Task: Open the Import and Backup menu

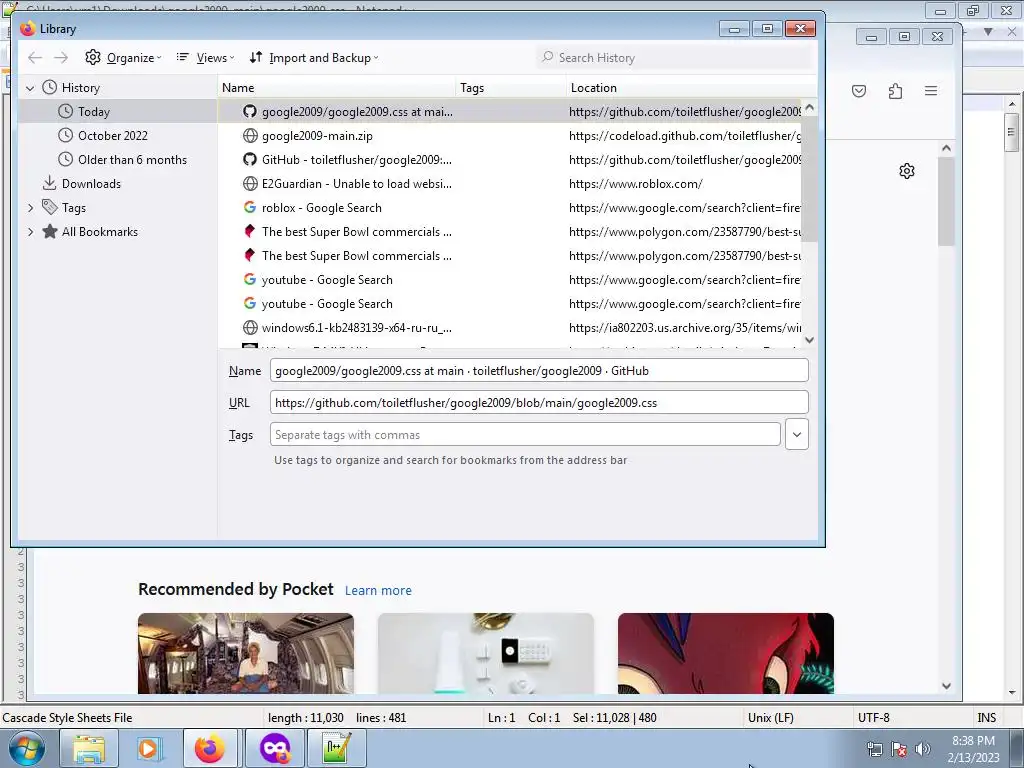Action: [x=313, y=58]
